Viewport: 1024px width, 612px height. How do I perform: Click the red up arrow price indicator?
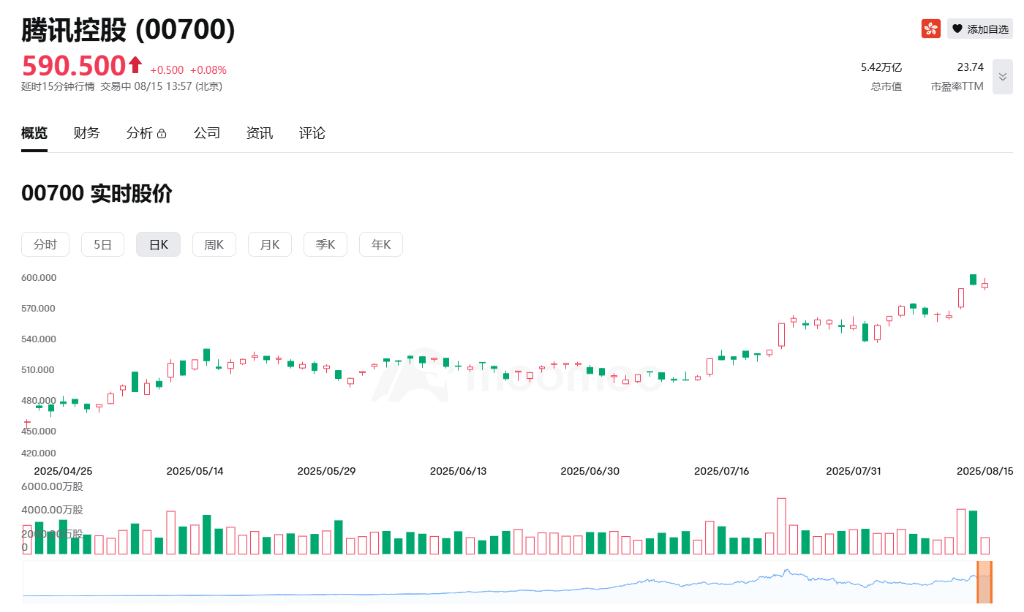click(x=135, y=64)
